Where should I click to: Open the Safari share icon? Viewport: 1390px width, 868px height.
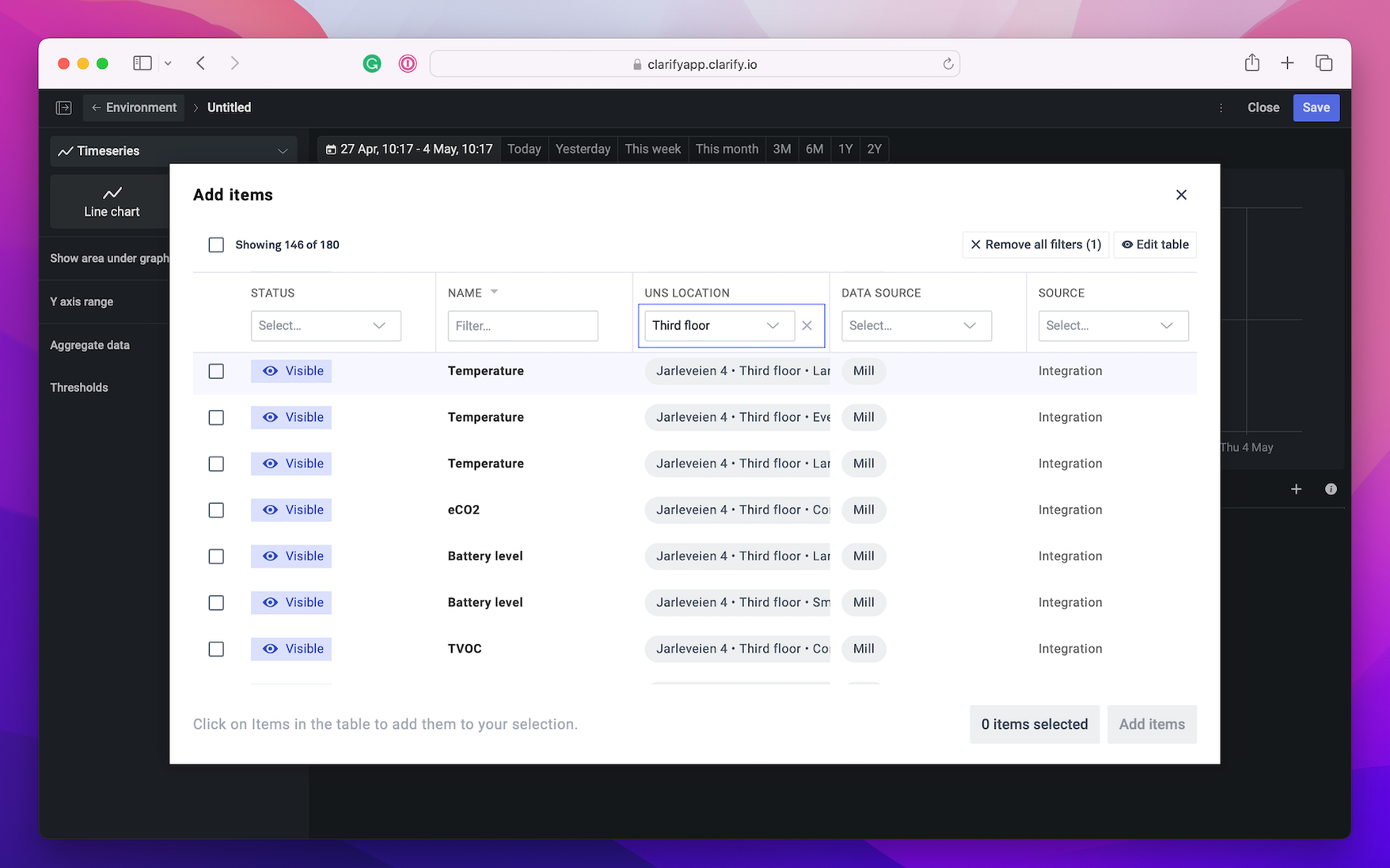tap(1251, 63)
